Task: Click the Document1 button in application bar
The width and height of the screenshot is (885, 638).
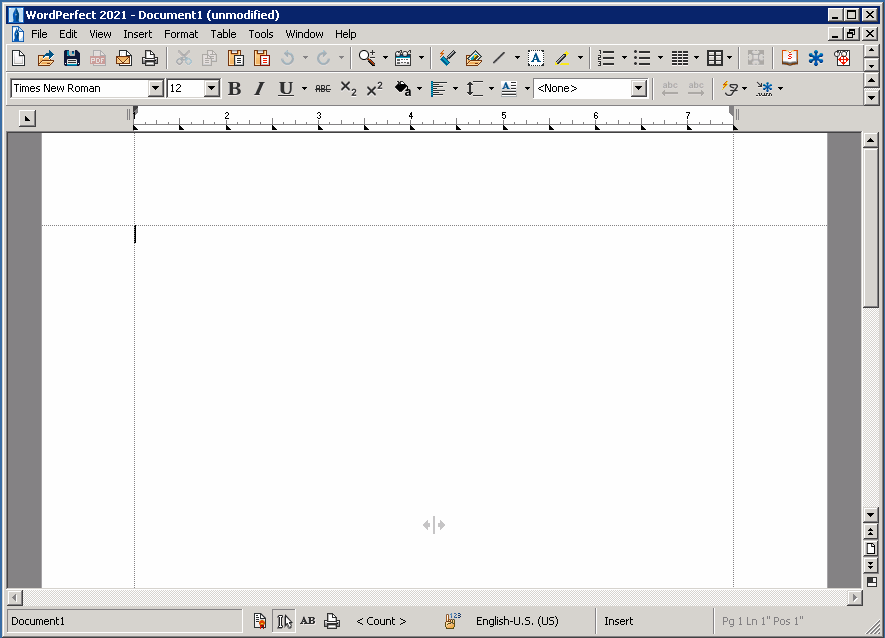Action: point(124,621)
